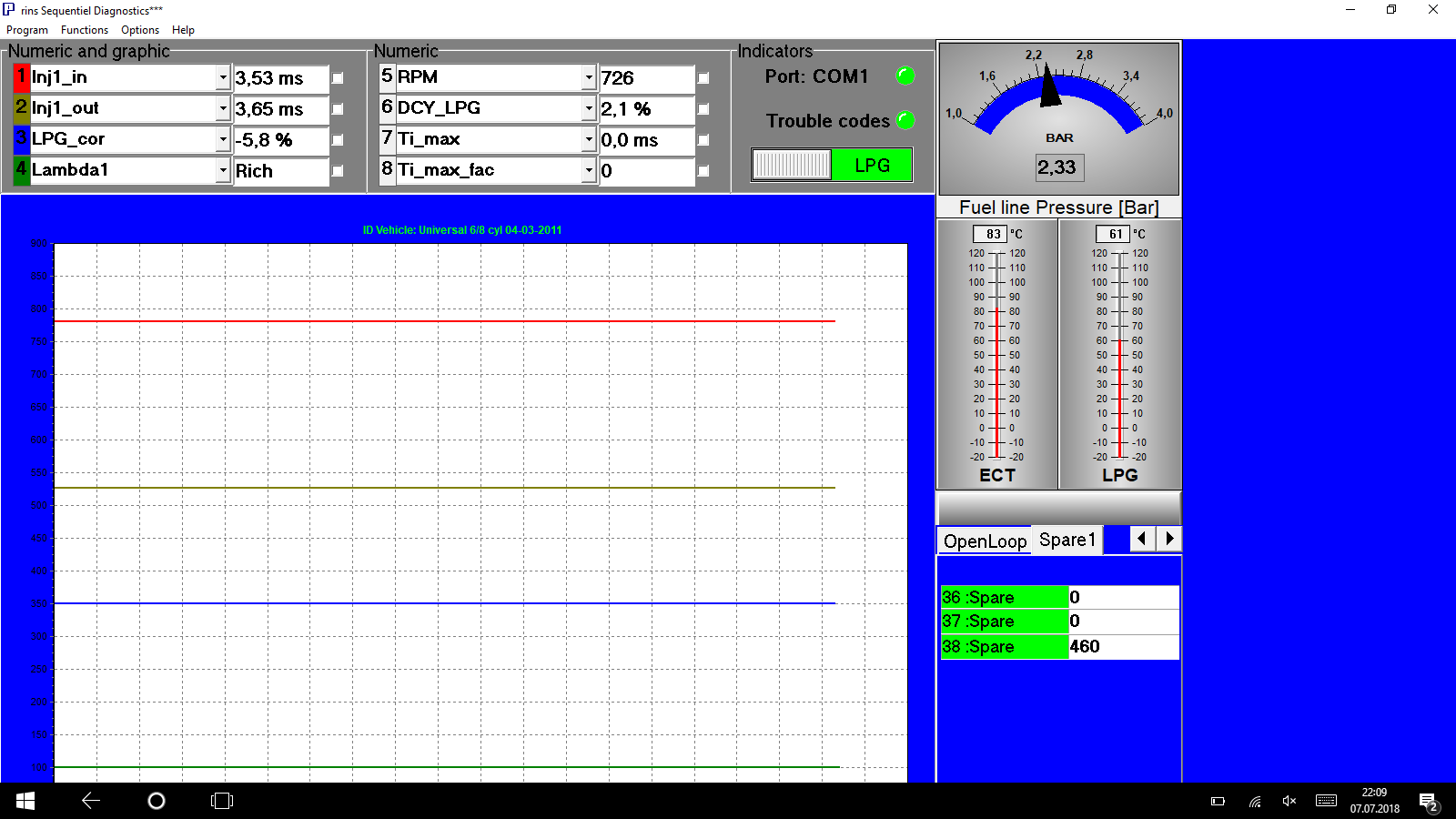Click the 38 Spare value field 460
Viewport: 1456px width, 819px height.
[1124, 646]
